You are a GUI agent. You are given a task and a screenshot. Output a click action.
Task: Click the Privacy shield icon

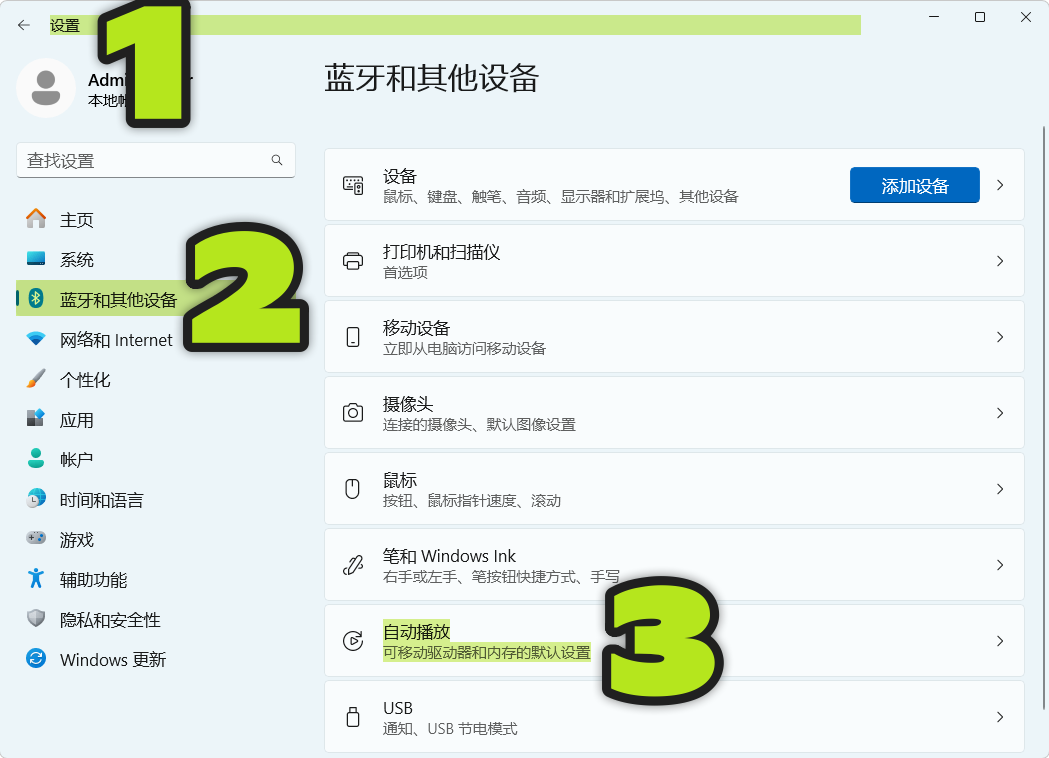36,619
